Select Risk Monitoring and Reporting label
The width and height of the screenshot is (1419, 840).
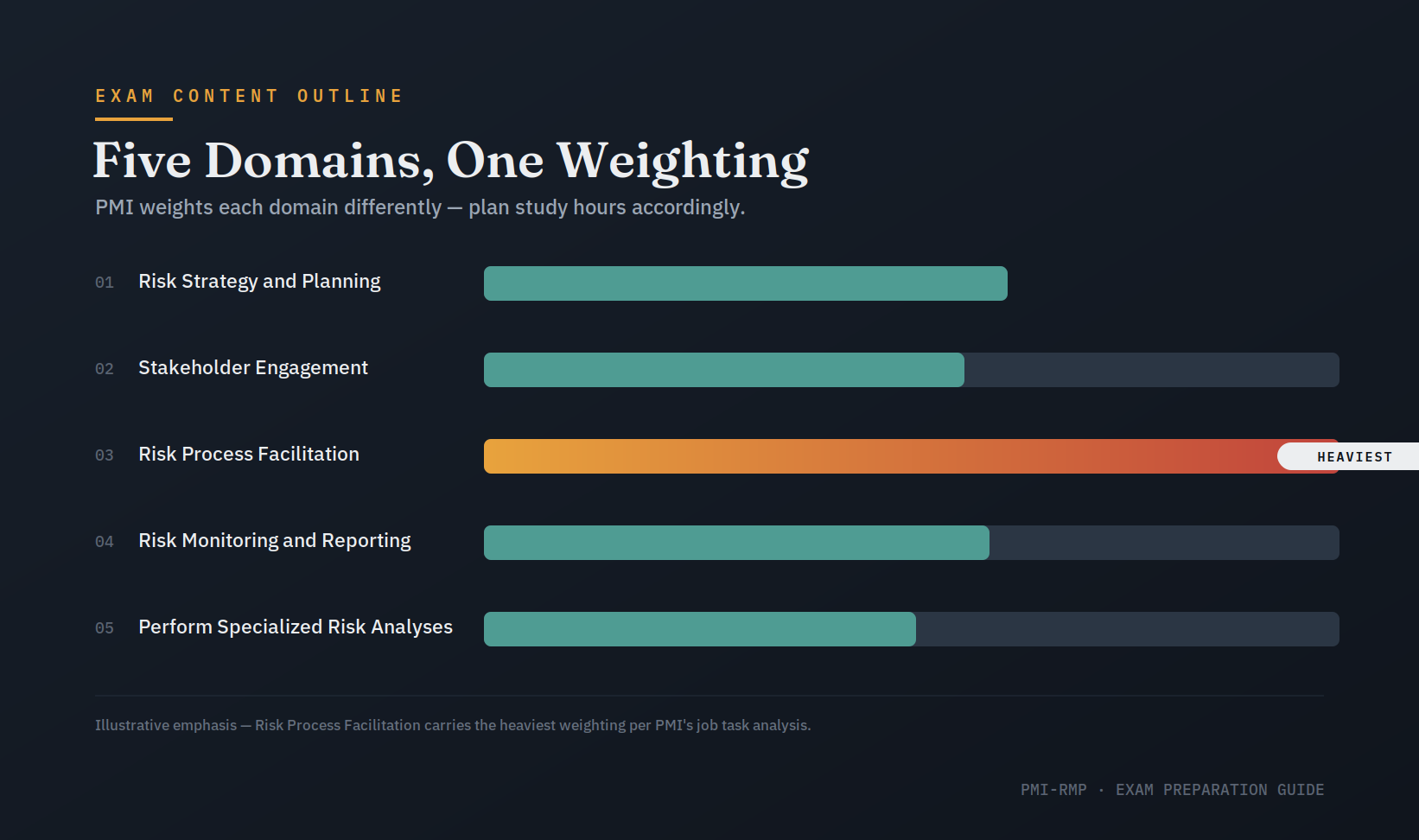[275, 541]
